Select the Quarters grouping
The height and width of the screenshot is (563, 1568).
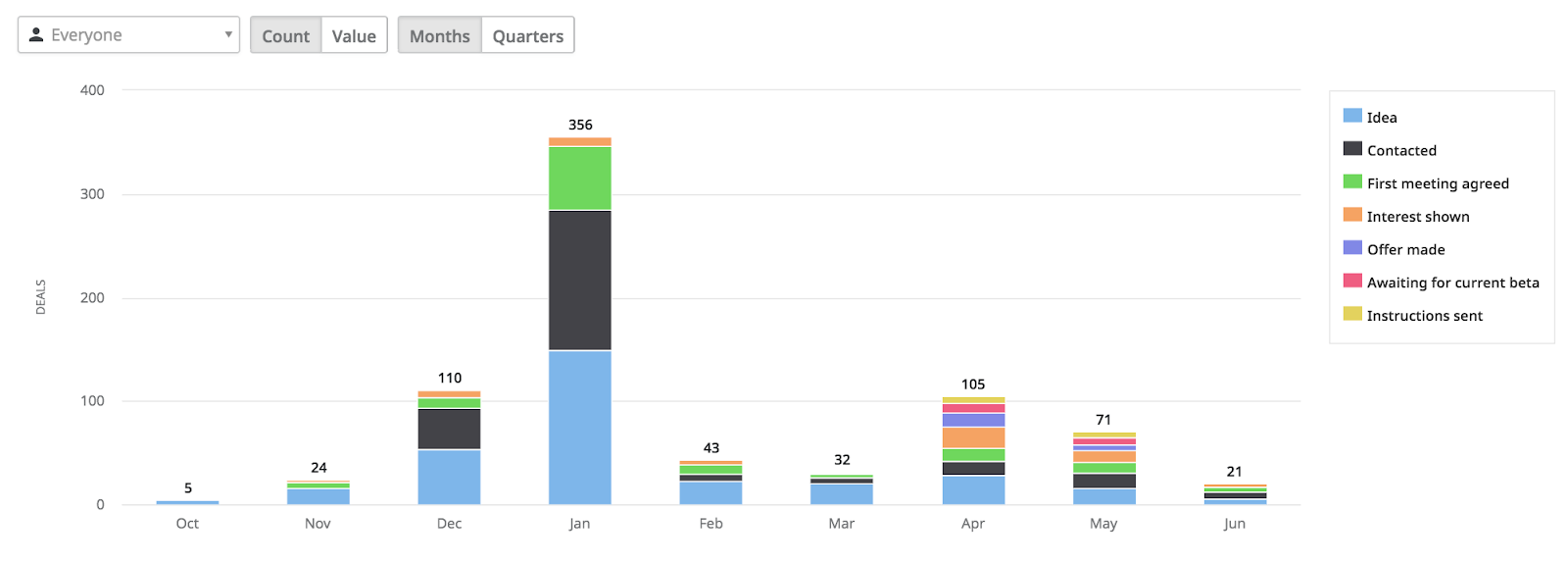527,35
